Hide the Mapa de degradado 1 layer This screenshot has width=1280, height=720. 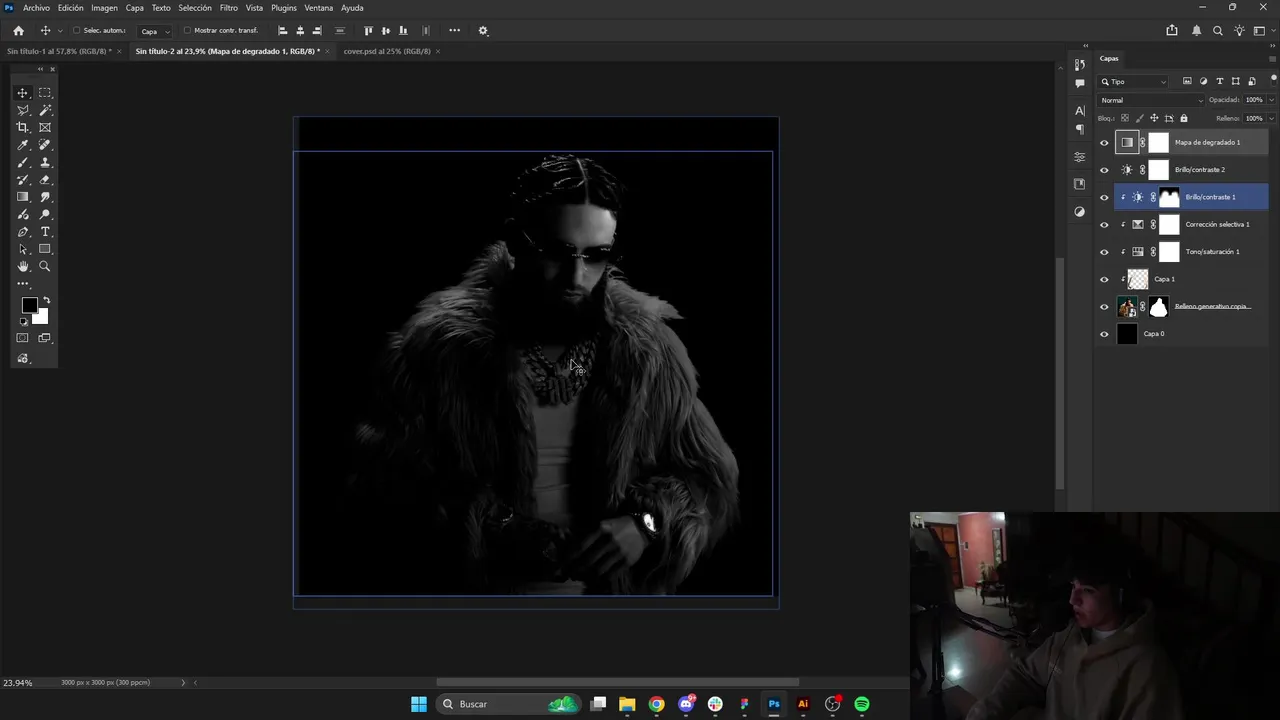point(1104,143)
